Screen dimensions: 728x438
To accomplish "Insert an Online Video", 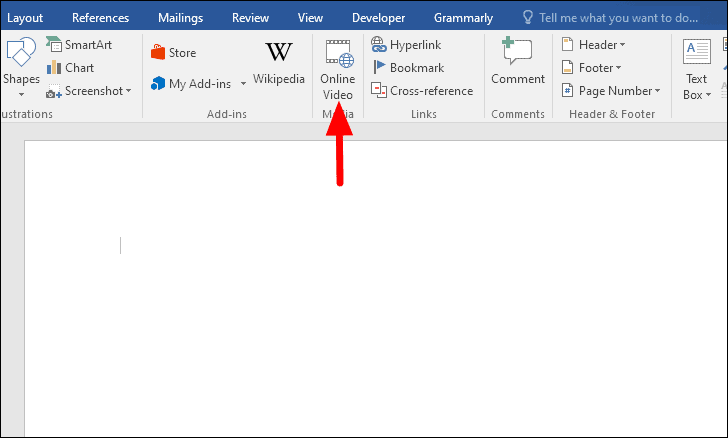I will 338,70.
